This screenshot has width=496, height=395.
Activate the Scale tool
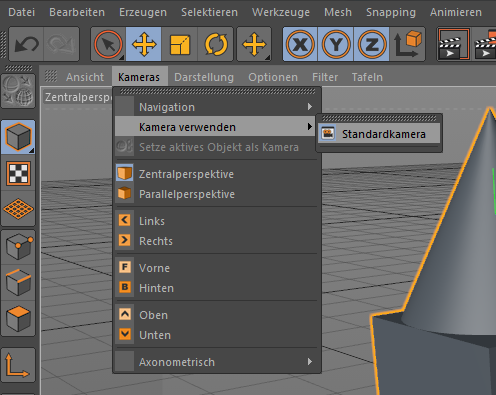180,44
